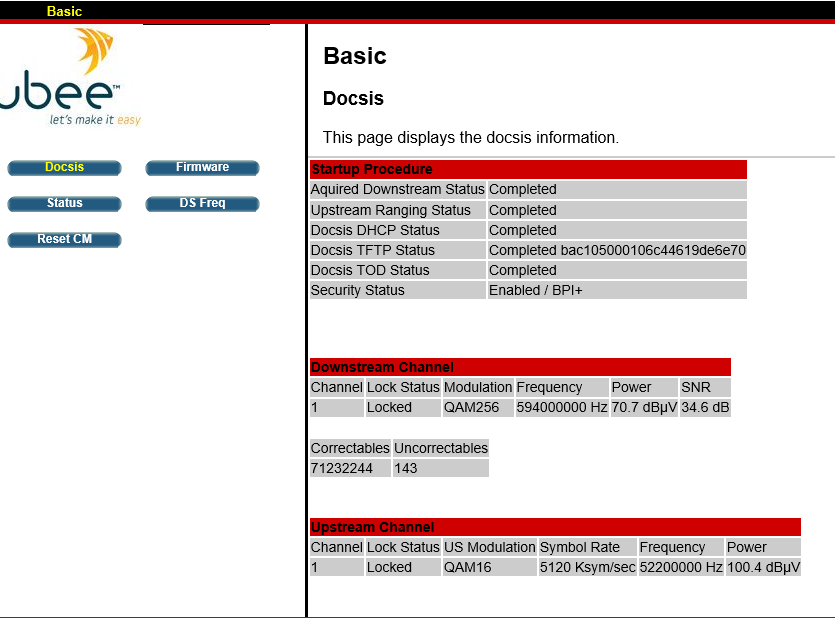This screenshot has height=619, width=840.
Task: Select TFTP value 'Completed bac105000106c44619de6e70'
Action: 617,250
